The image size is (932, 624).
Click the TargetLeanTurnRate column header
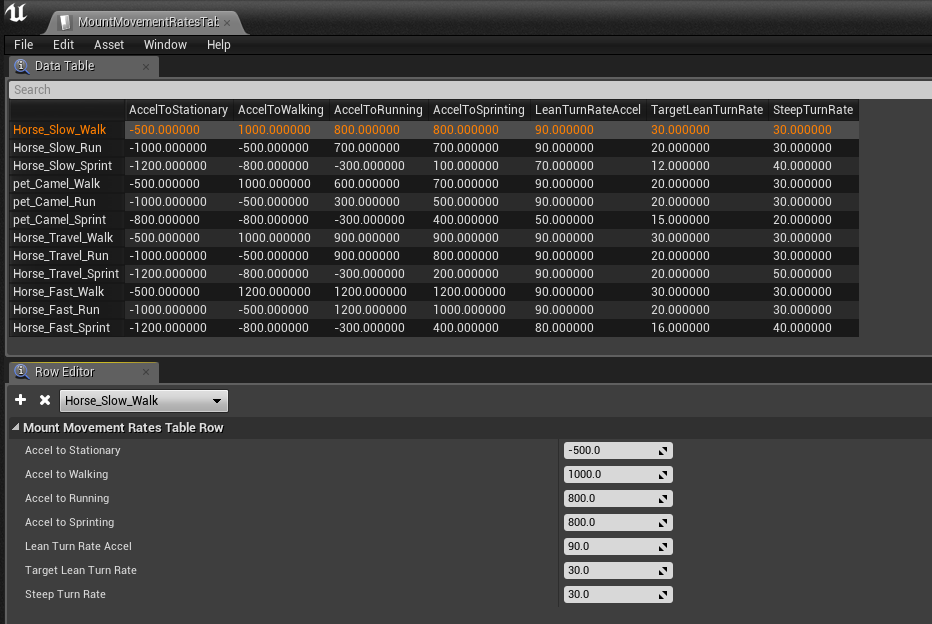pos(706,110)
